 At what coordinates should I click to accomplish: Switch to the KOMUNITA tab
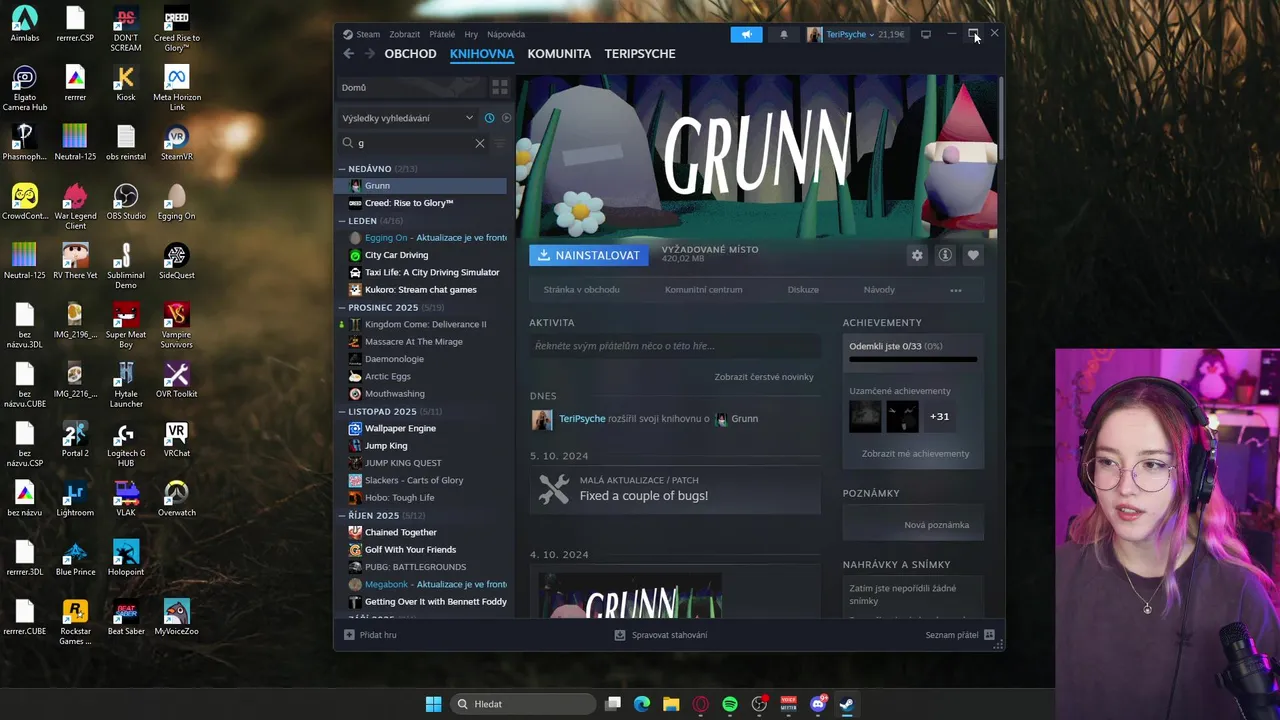click(559, 54)
